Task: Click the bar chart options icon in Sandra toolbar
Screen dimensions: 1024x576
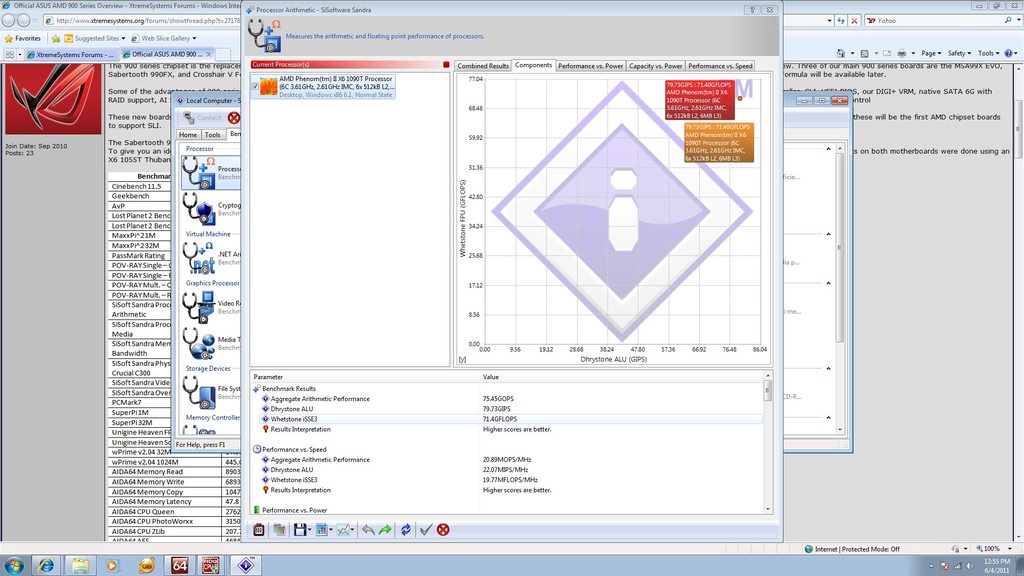Action: (321, 530)
